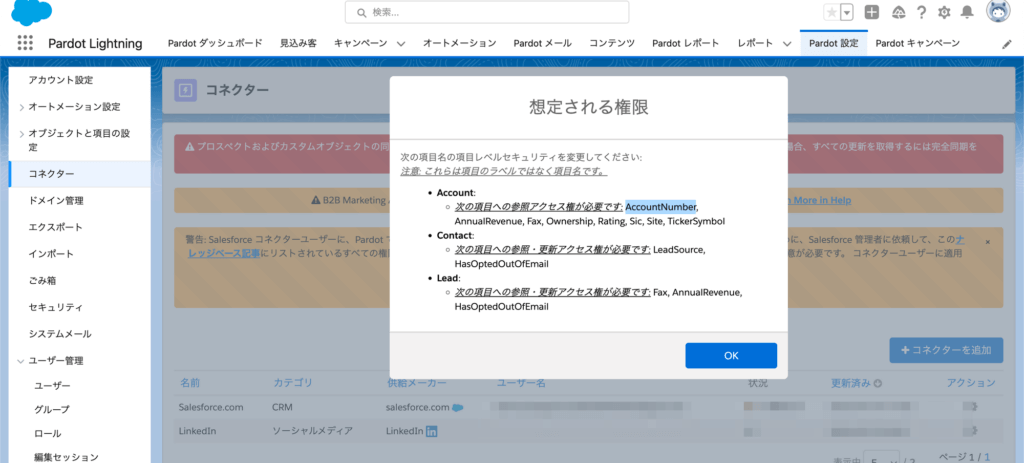Open the App Launcher grid icon
This screenshot has width=1024, height=463.
[25, 43]
